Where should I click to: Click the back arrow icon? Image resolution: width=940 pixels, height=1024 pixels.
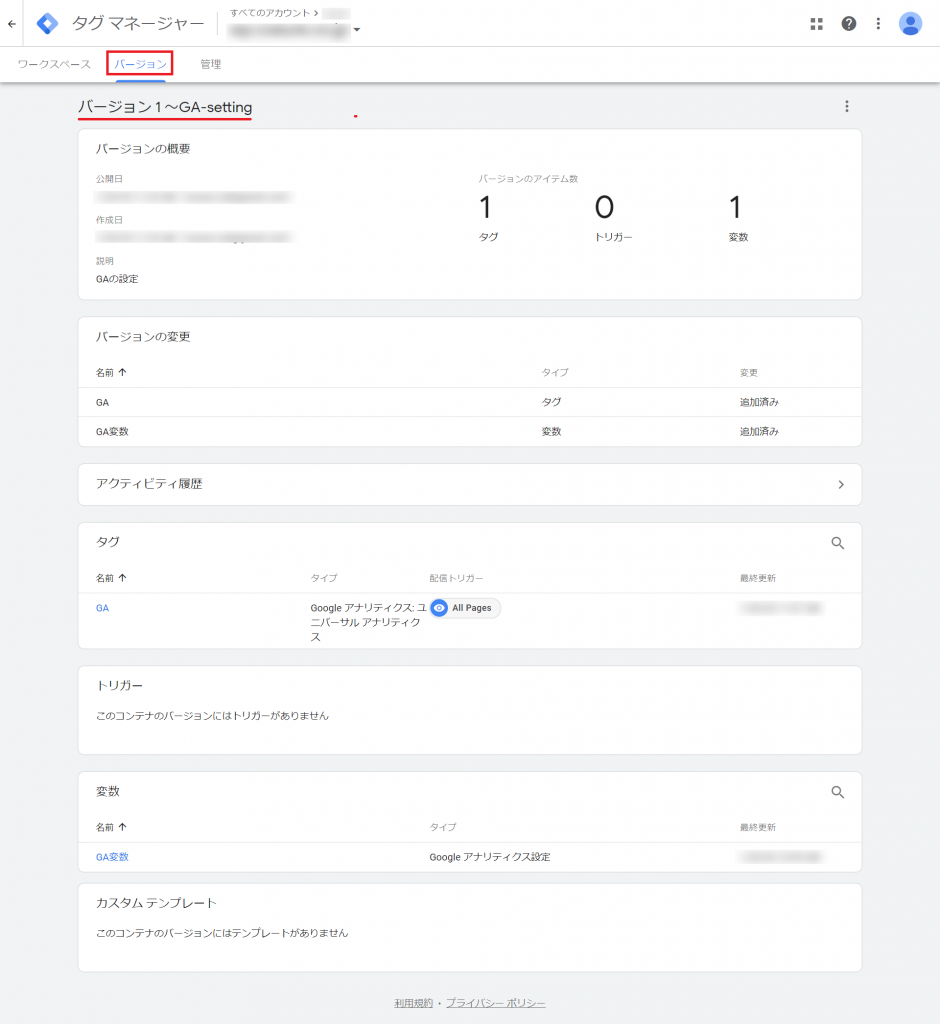tap(12, 24)
